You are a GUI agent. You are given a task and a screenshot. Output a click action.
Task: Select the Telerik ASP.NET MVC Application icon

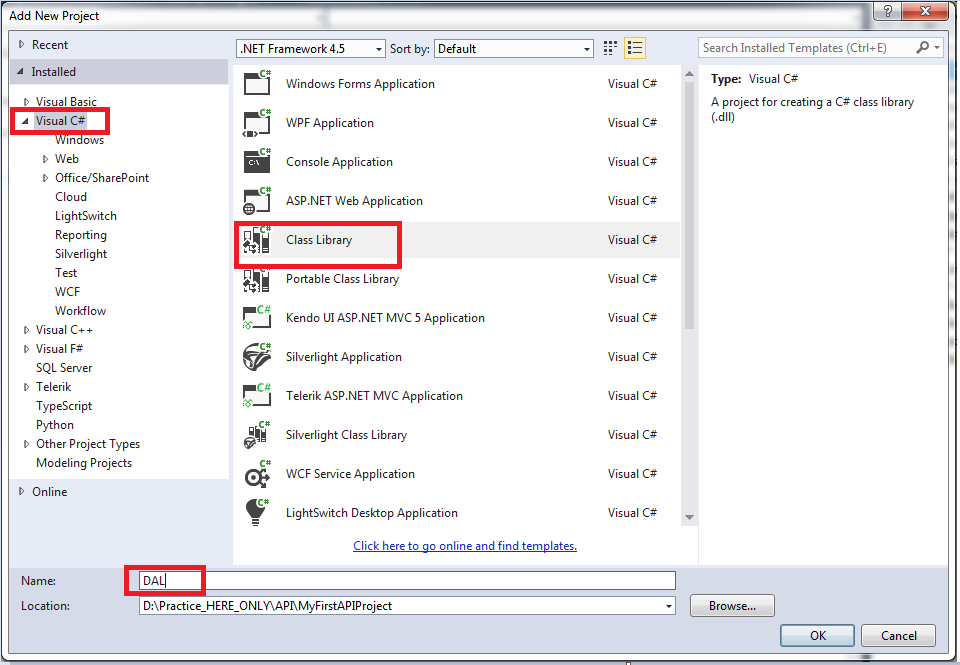[x=257, y=396]
